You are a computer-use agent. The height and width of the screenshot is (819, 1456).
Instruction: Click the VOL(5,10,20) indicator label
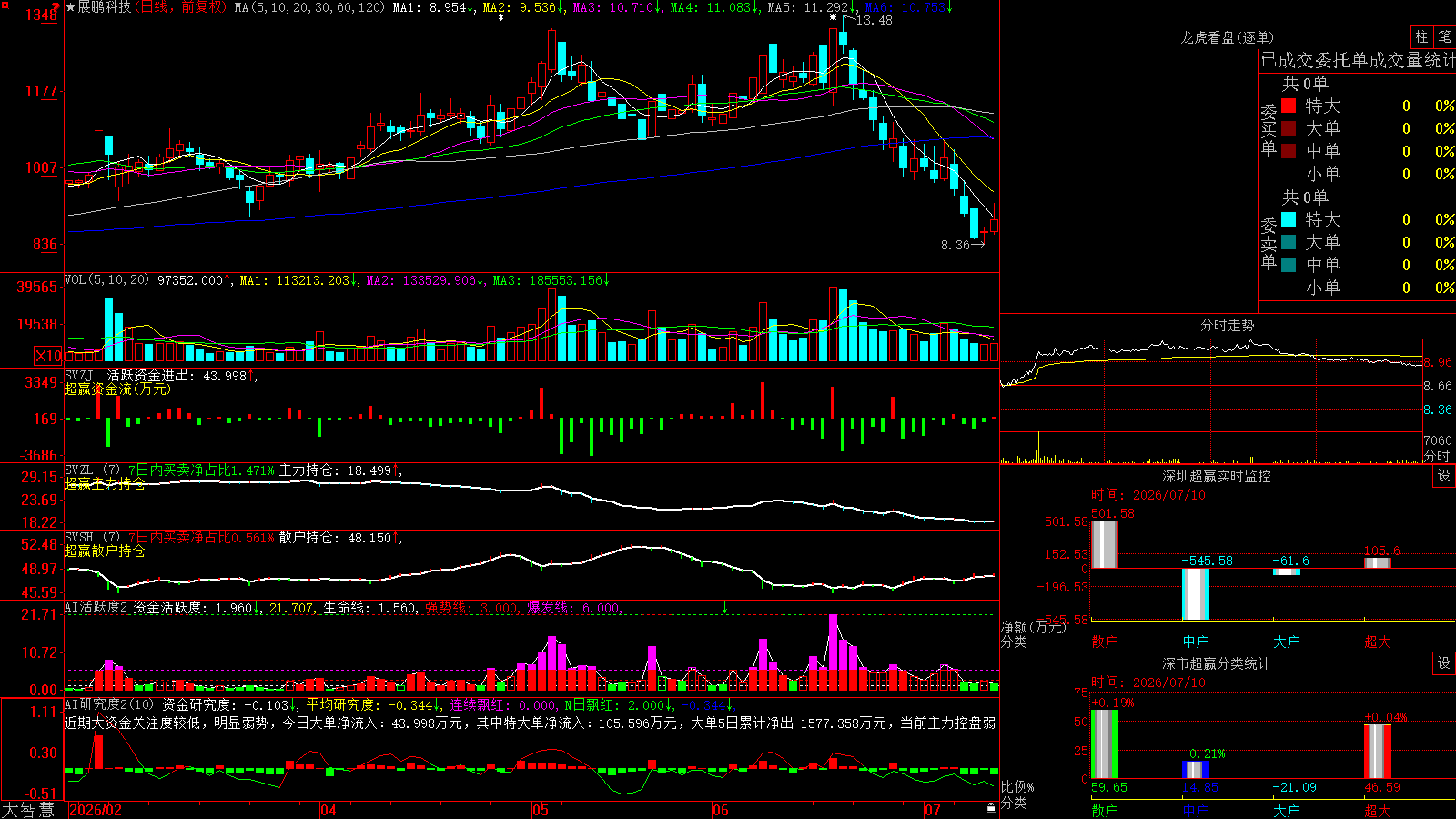[x=106, y=280]
